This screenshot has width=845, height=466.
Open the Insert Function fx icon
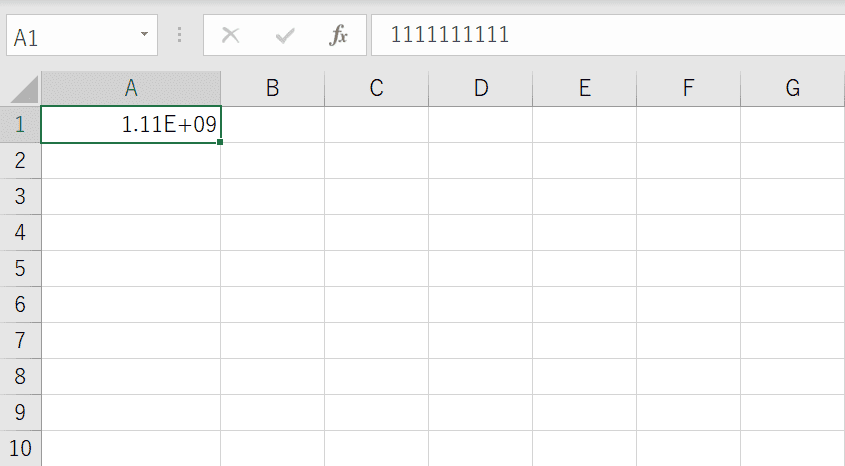338,36
